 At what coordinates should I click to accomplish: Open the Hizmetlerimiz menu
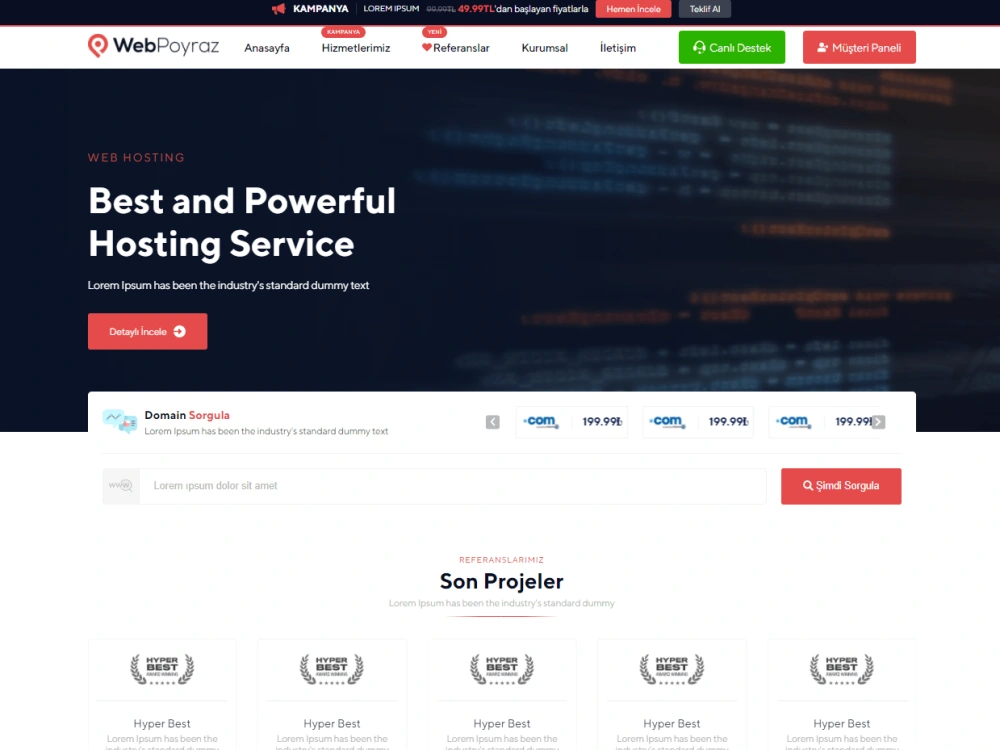click(x=356, y=48)
